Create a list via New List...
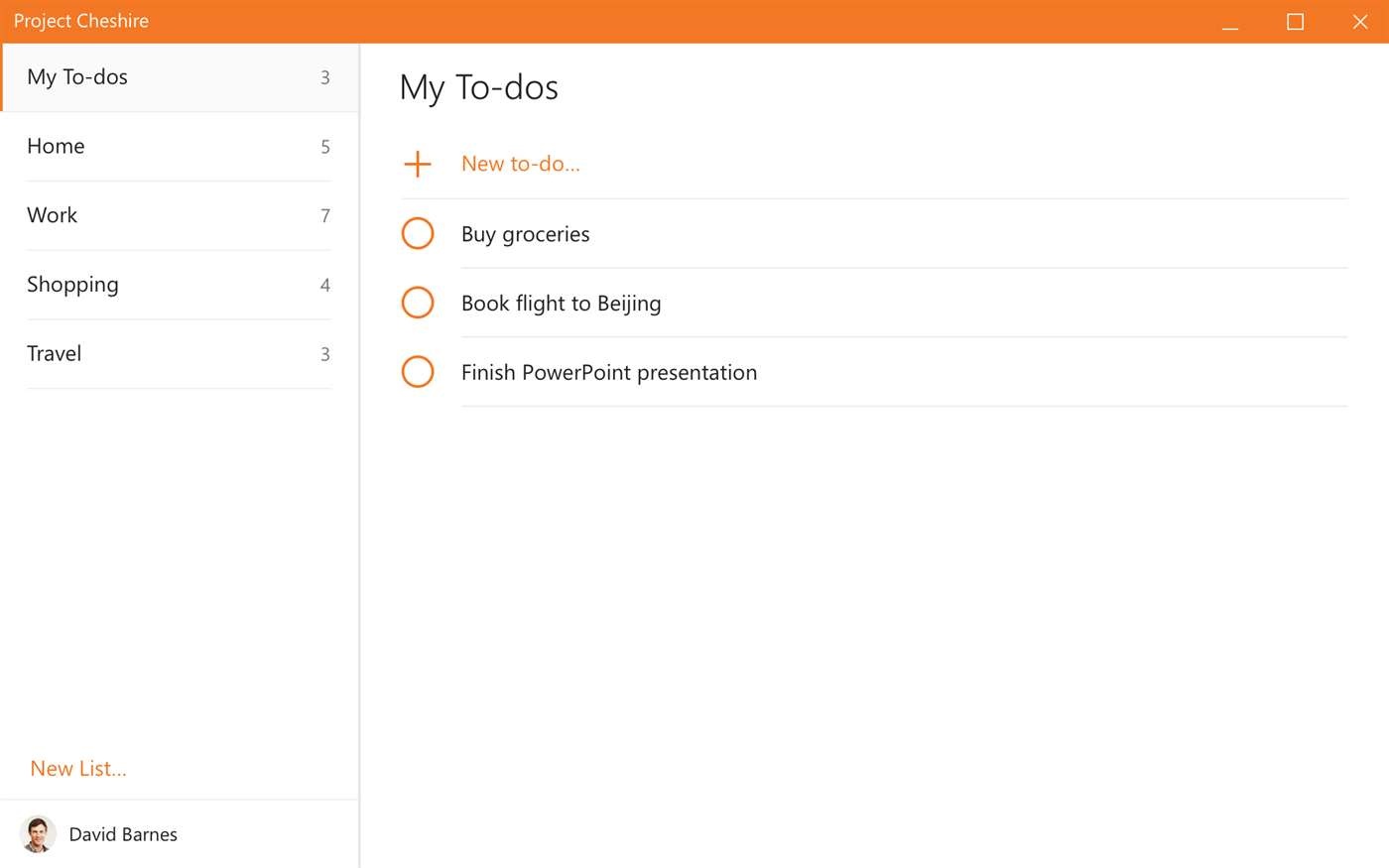This screenshot has height=868, width=1389. click(x=78, y=769)
